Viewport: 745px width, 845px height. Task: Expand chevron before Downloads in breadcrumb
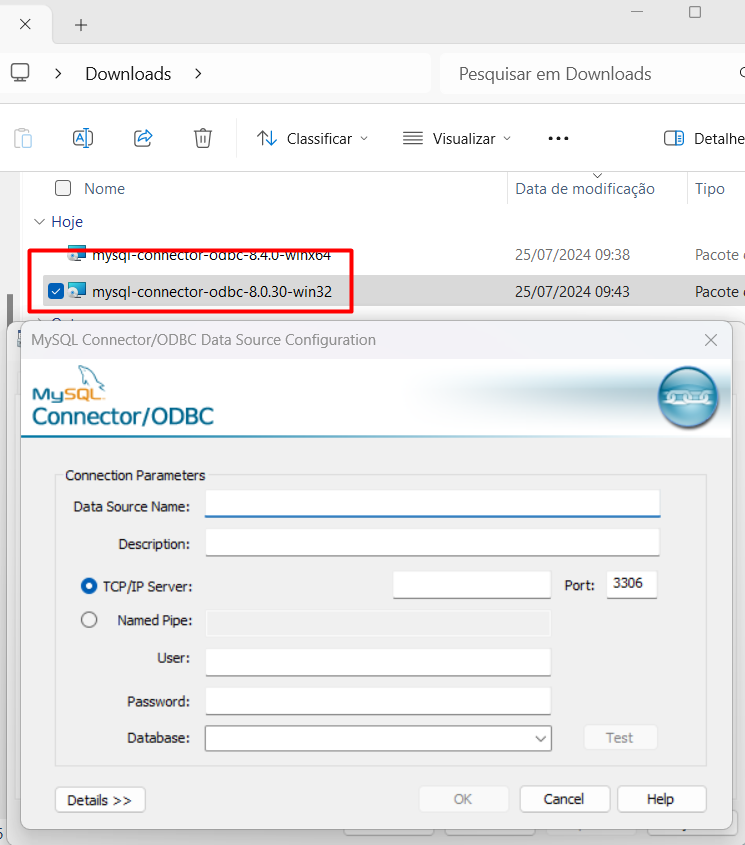click(58, 73)
